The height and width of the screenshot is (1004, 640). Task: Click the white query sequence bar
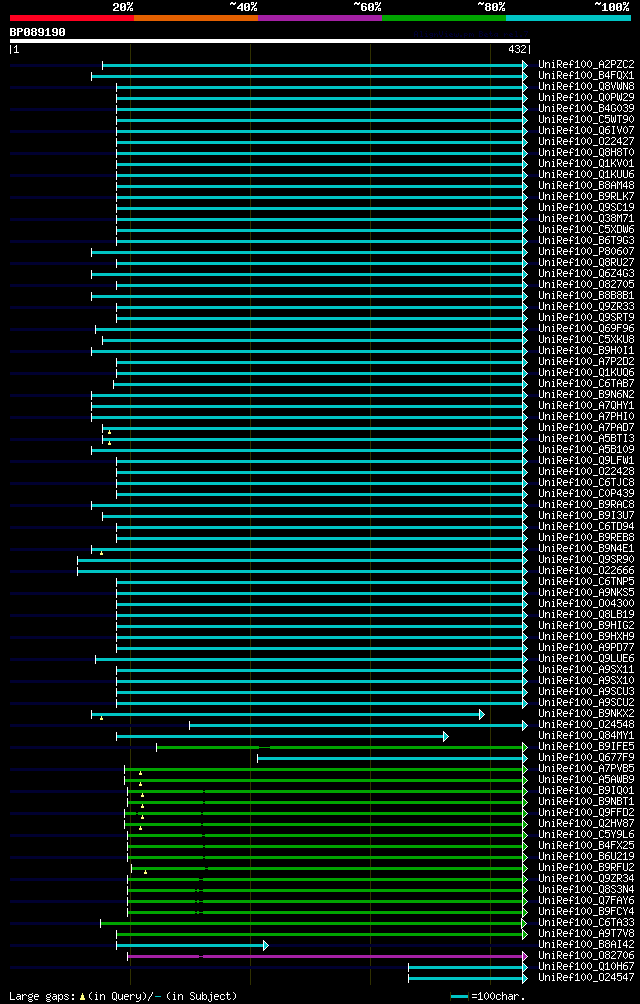(x=269, y=41)
